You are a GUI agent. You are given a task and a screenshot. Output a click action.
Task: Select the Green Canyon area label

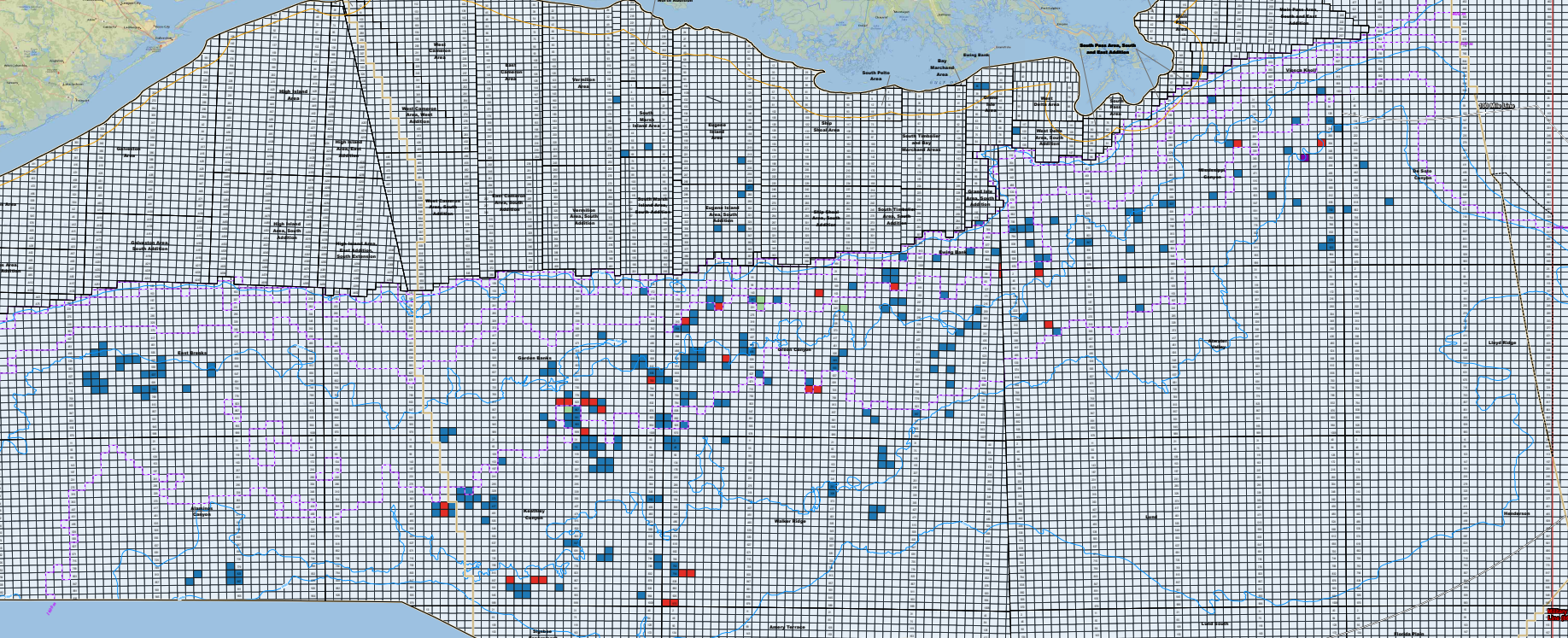point(794,349)
